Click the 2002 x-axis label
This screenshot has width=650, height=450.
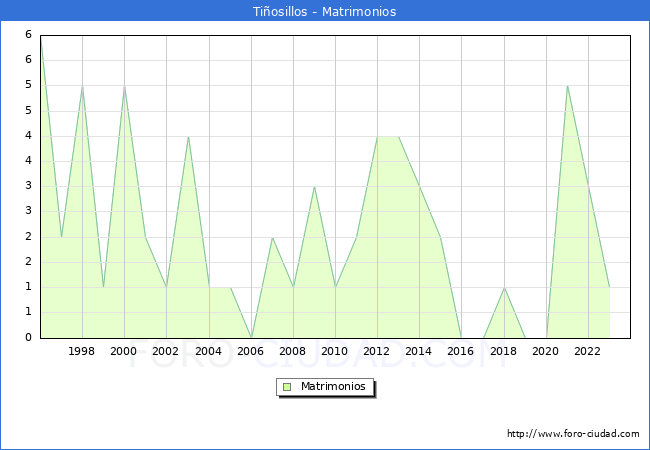point(165,351)
